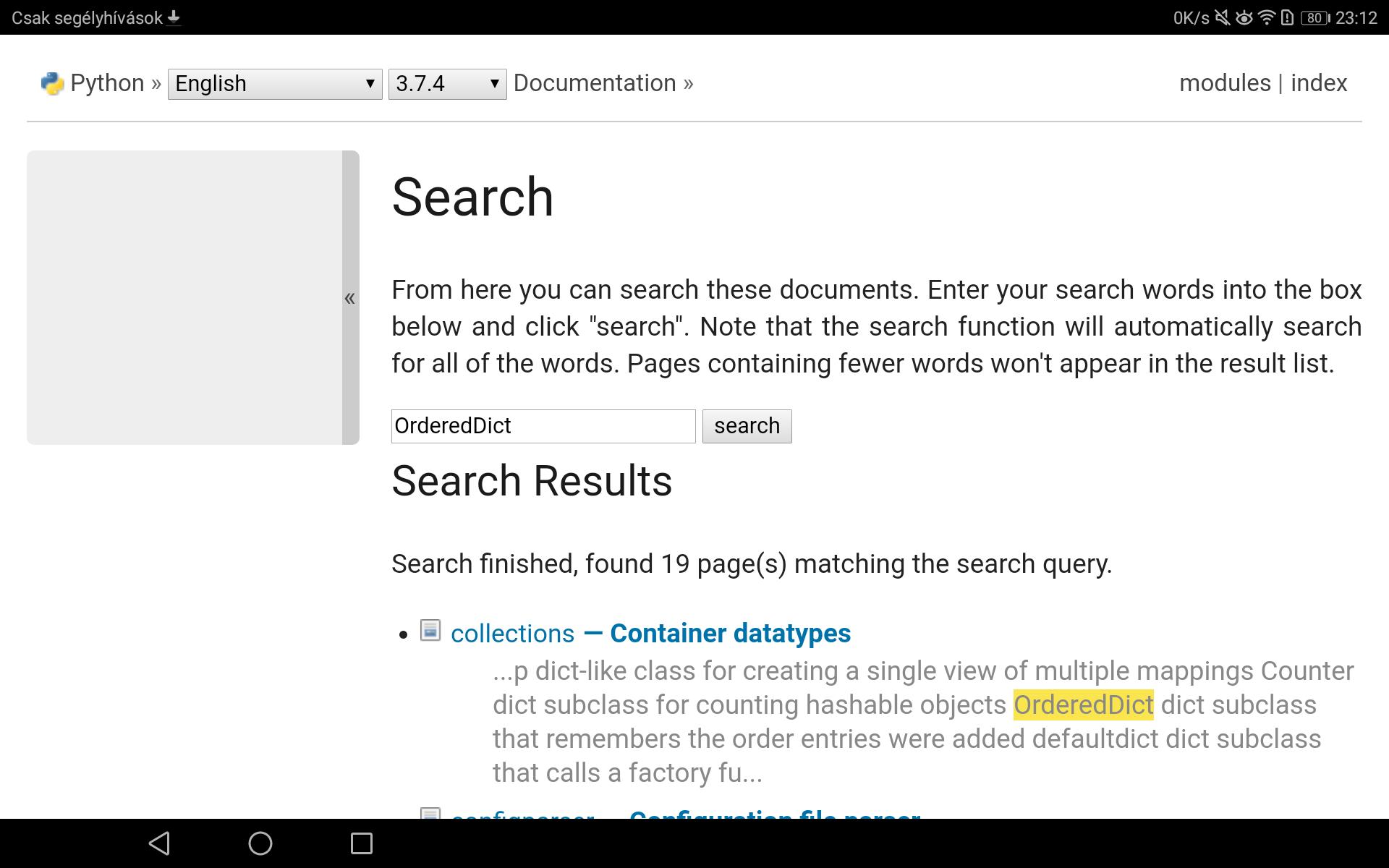Click the OrderedDict search input field
This screenshot has width=1389, height=868.
(x=543, y=426)
